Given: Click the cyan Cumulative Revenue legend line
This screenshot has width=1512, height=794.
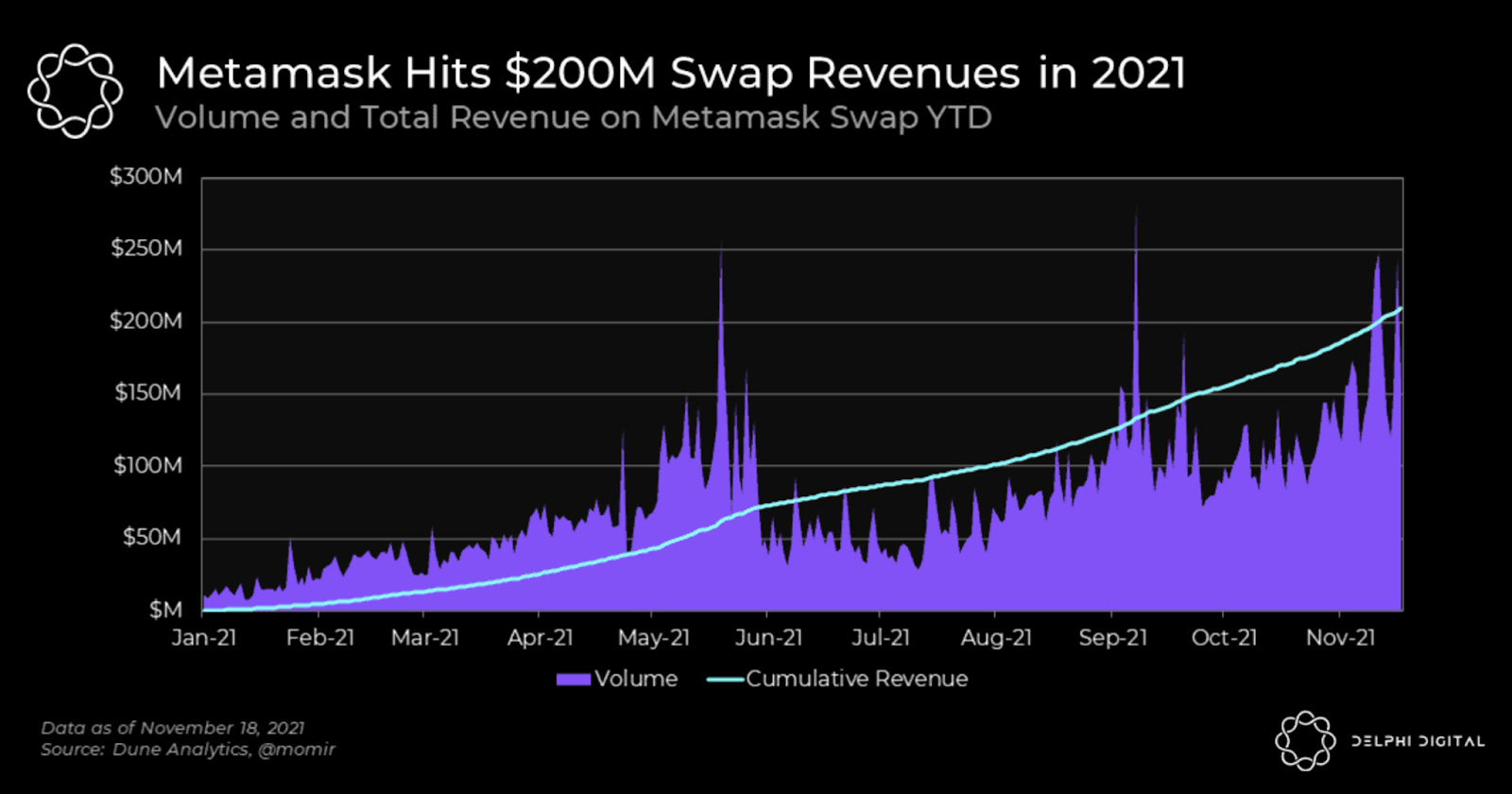Looking at the screenshot, I should coord(725,679).
